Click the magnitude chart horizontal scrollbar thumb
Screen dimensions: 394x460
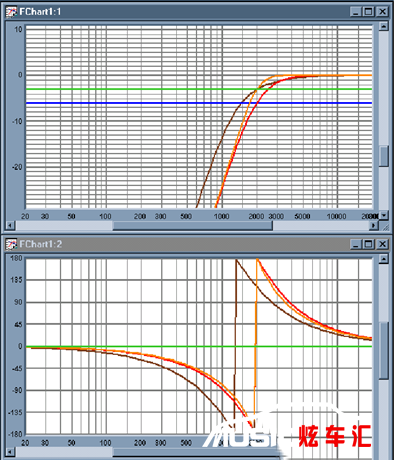192,226
